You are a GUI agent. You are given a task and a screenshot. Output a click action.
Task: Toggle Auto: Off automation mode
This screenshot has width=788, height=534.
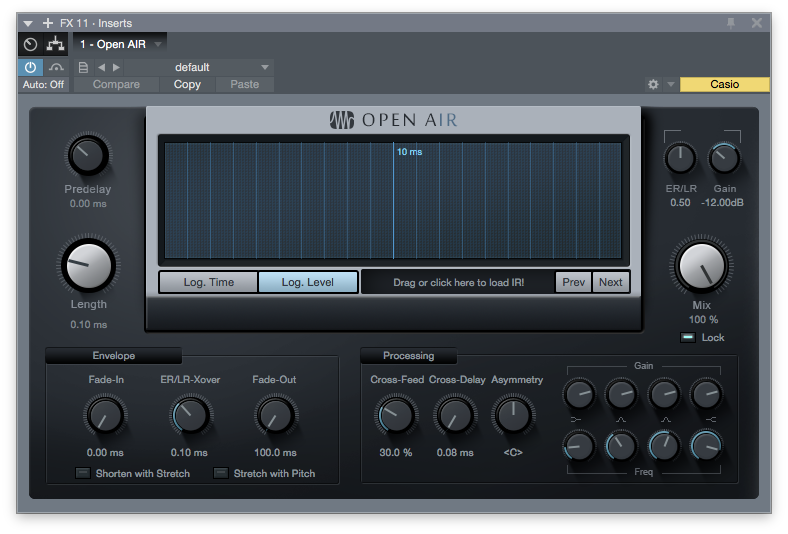(x=44, y=84)
